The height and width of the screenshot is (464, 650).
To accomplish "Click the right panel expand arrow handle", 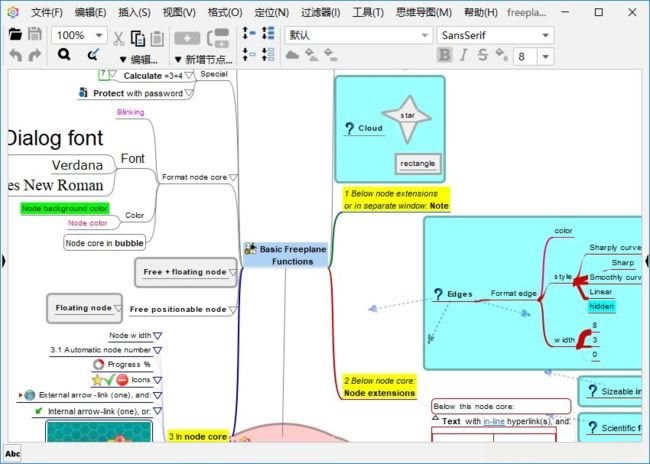I will tap(647, 261).
